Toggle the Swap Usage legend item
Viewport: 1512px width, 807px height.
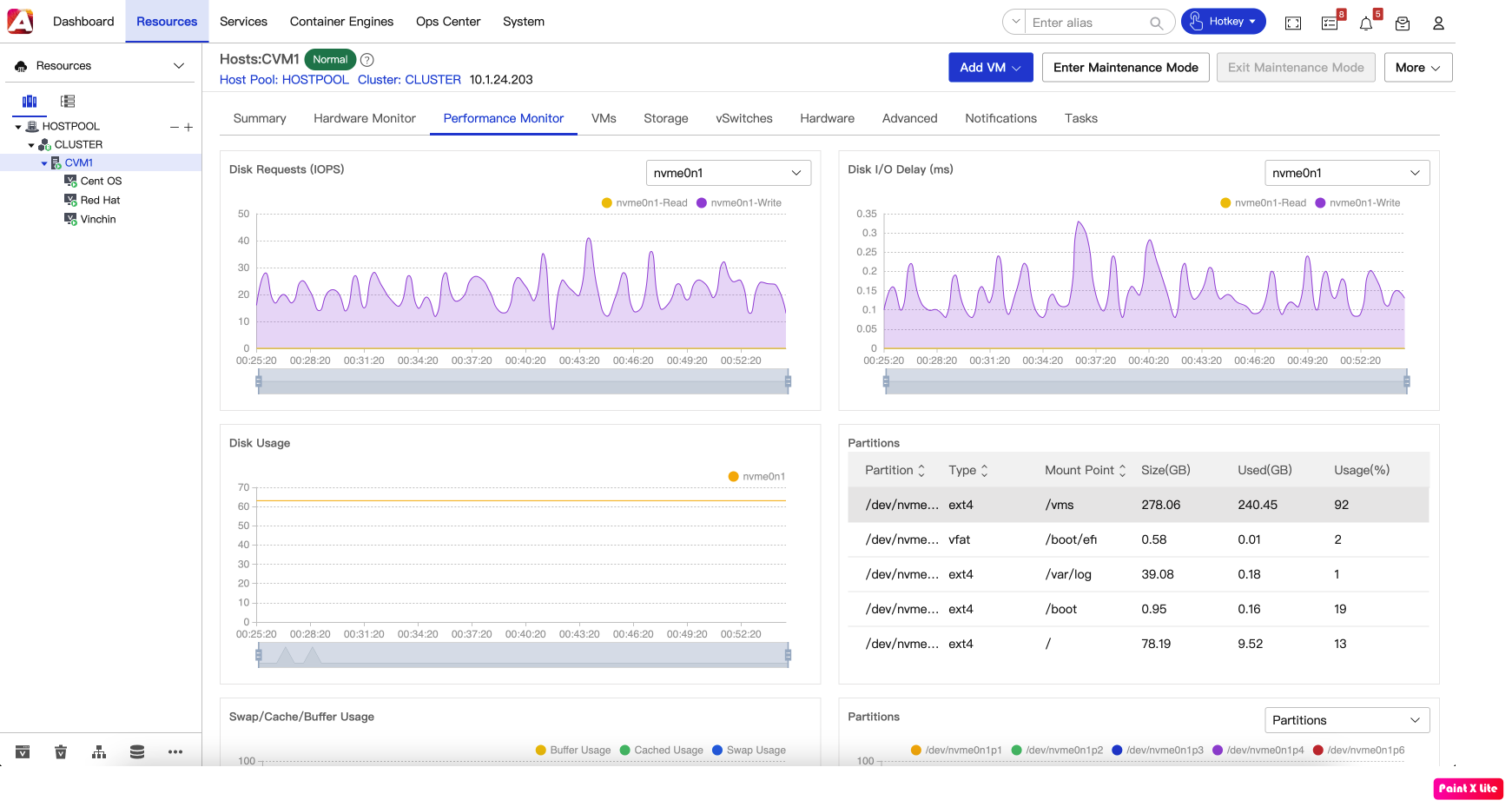[749, 751]
